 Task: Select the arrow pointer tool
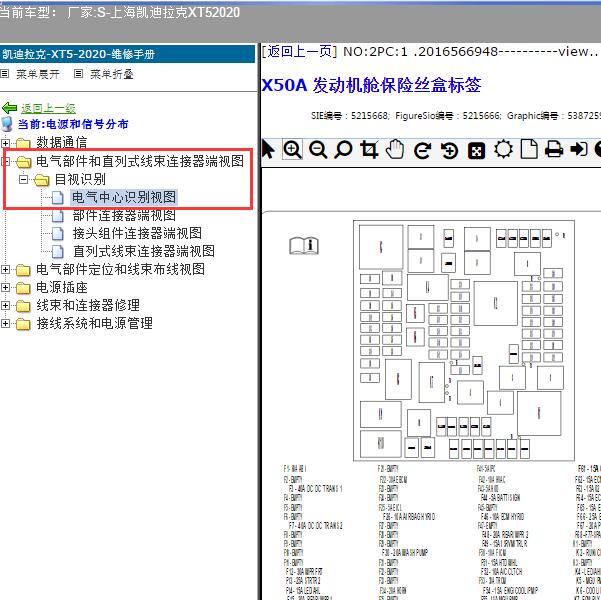pos(268,149)
